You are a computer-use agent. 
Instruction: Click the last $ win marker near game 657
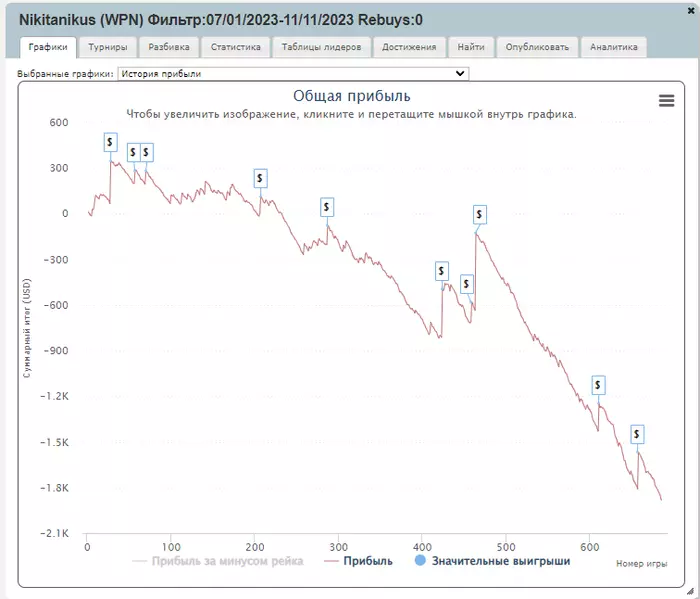637,434
